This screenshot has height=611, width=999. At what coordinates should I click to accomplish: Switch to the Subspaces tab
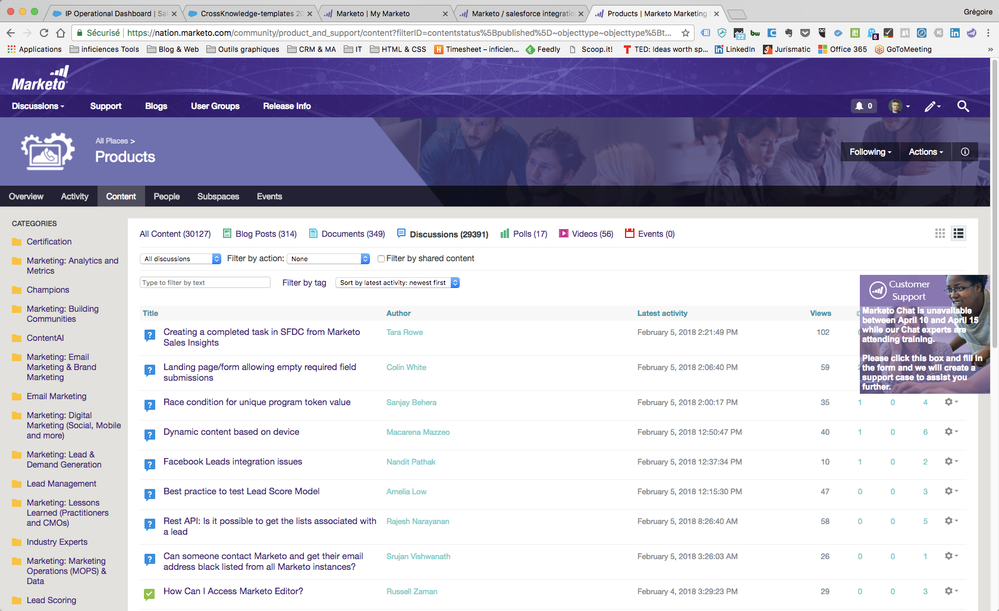click(x=218, y=196)
